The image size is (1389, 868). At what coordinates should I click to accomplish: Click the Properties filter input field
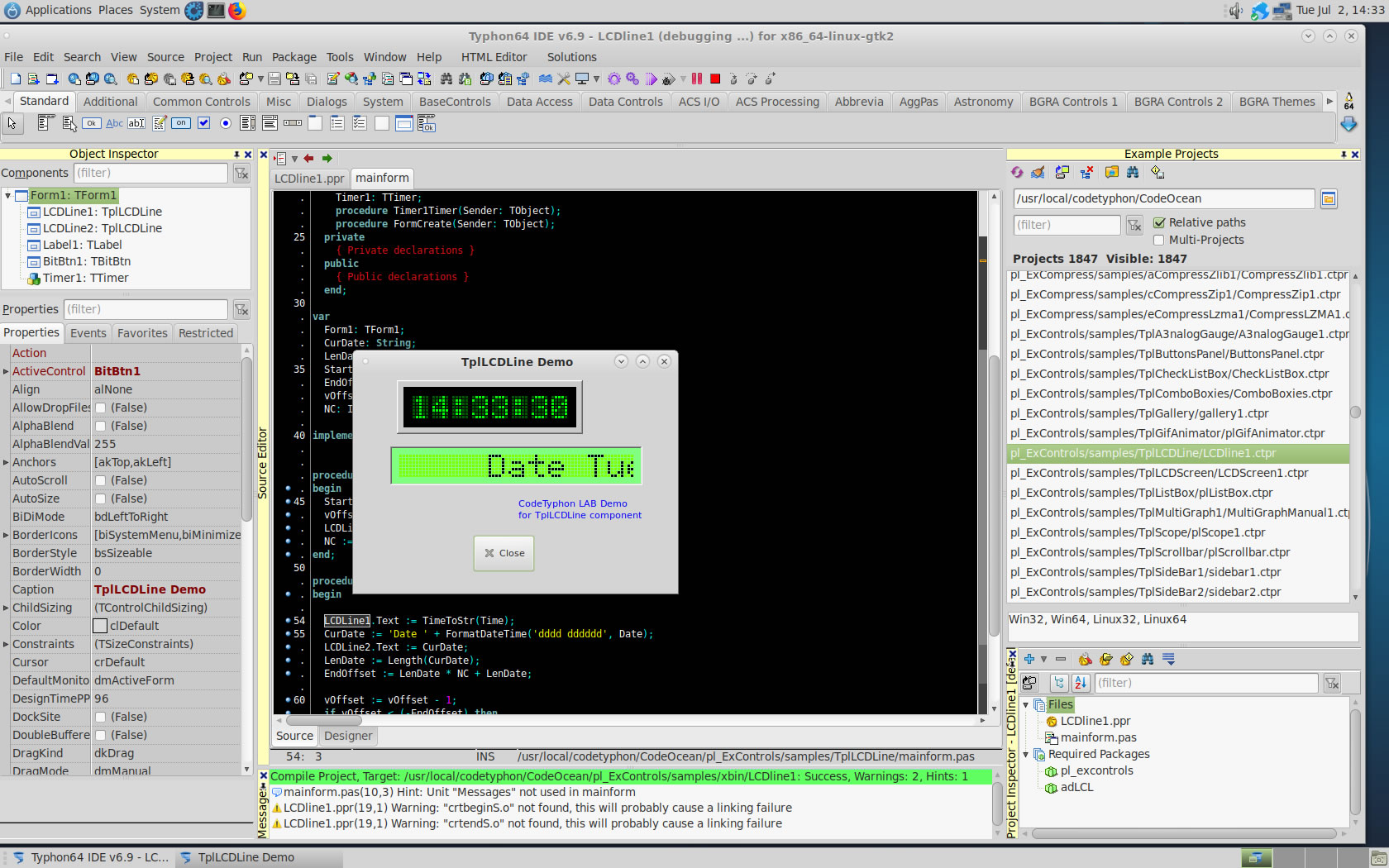pyautogui.click(x=146, y=309)
